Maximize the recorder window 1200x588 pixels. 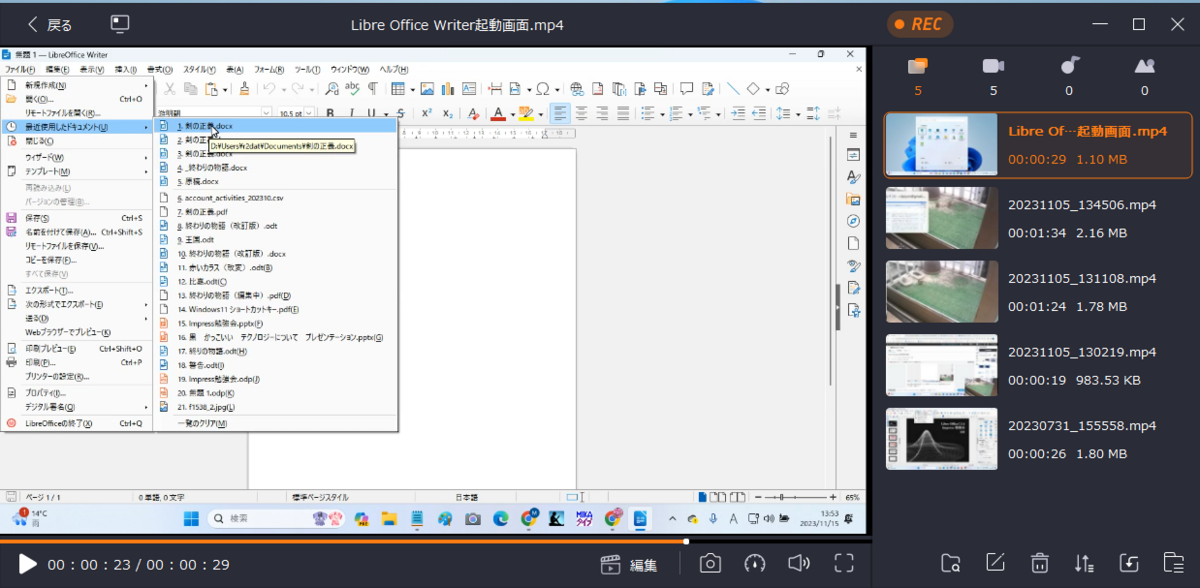tap(1138, 24)
